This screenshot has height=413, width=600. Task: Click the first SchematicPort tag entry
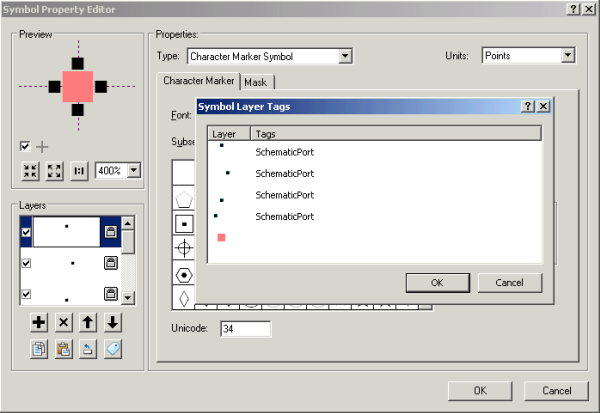[x=284, y=152]
